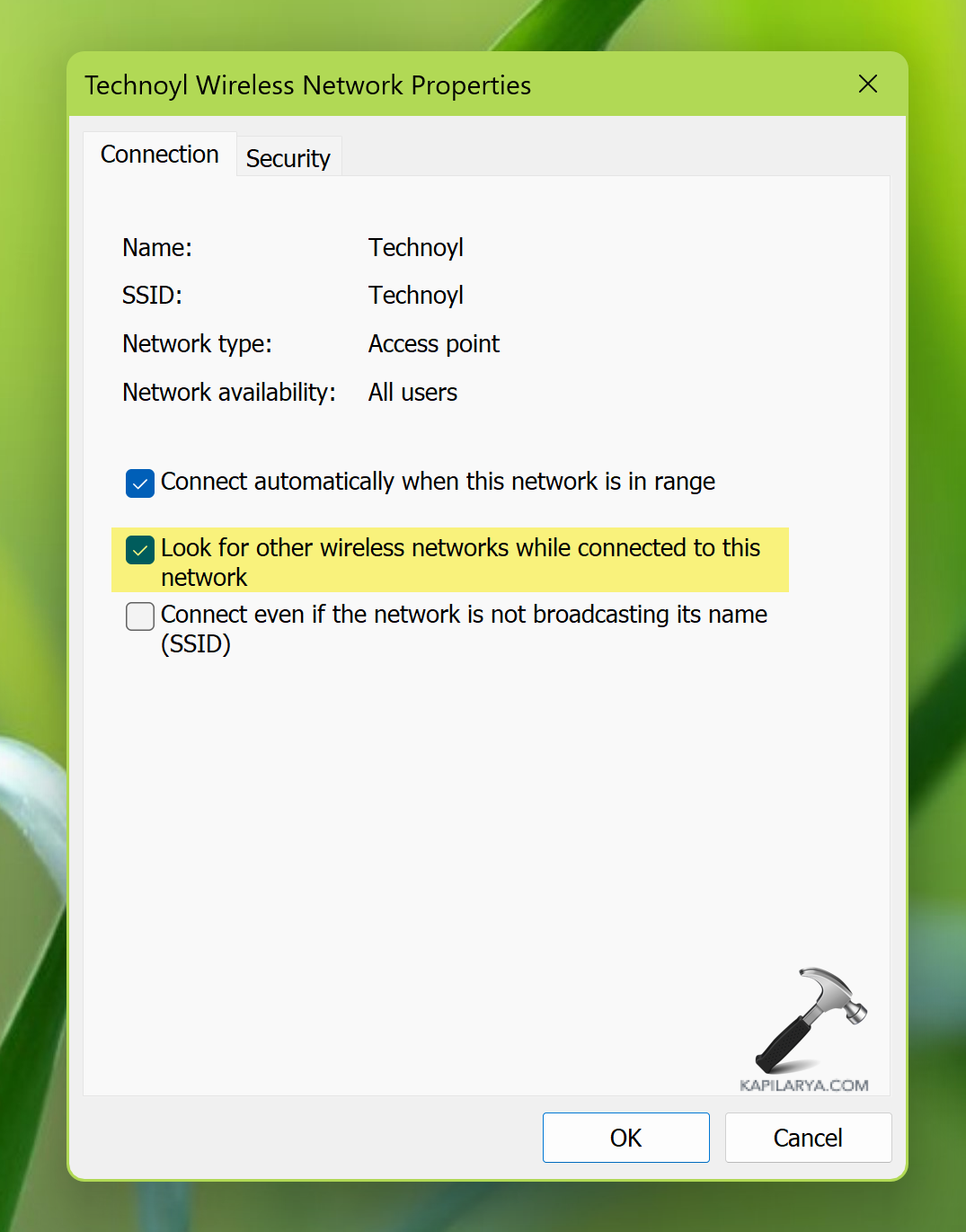The image size is (966, 1232).
Task: Click the Name: field label
Action: click(x=157, y=247)
